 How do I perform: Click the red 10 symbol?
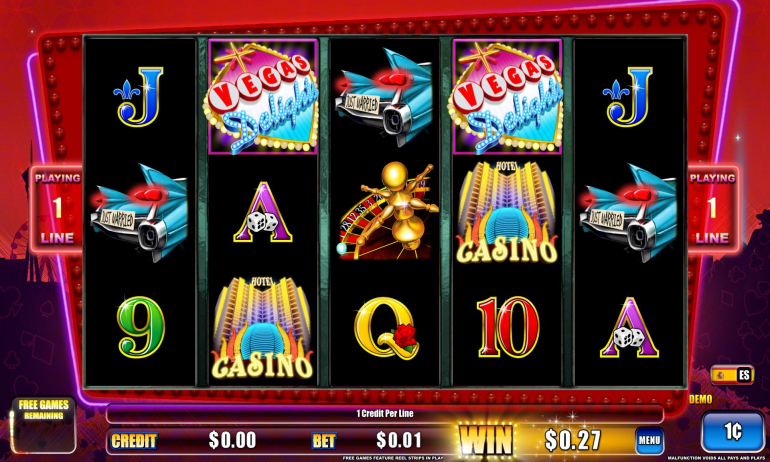coord(508,326)
